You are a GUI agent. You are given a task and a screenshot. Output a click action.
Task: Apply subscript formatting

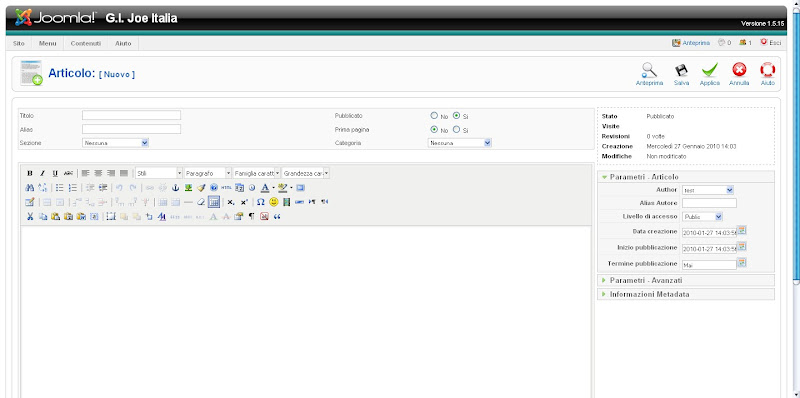click(231, 203)
